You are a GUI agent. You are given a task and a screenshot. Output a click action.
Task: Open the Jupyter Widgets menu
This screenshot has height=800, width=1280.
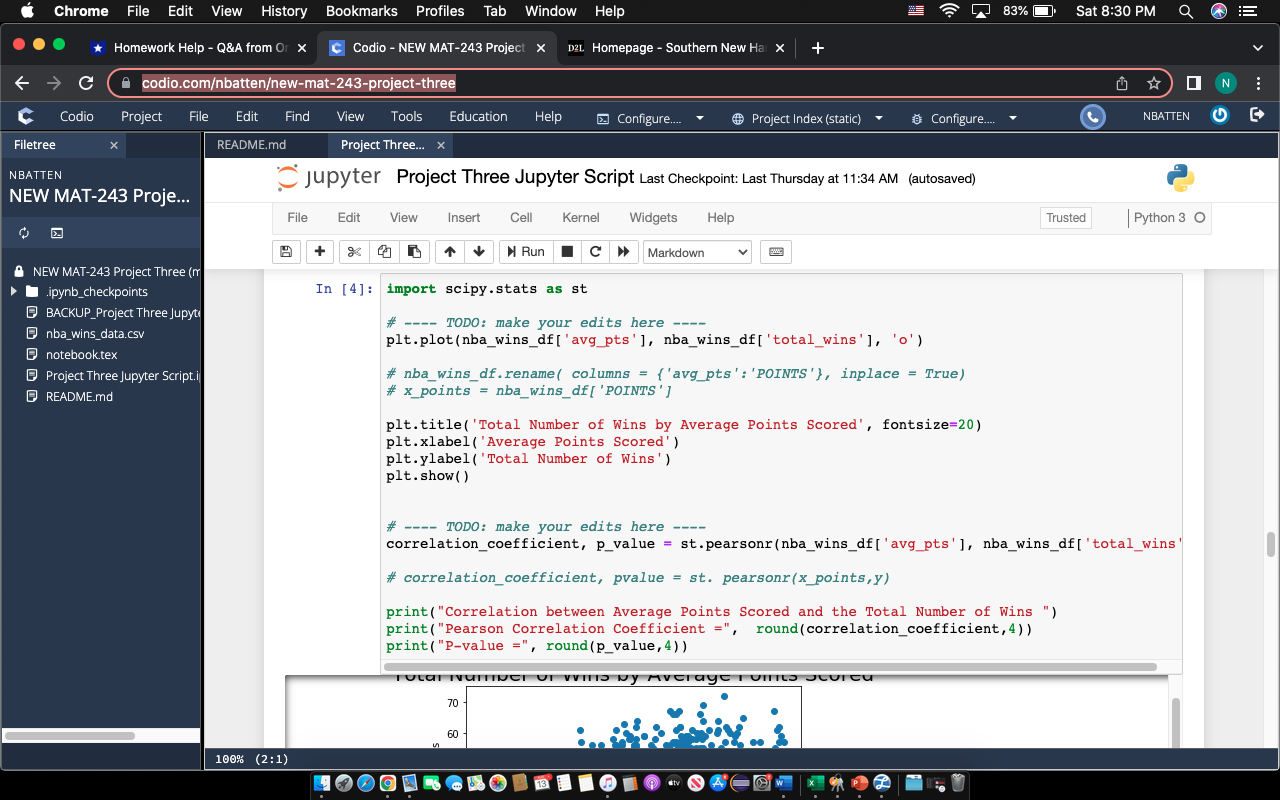click(x=653, y=217)
